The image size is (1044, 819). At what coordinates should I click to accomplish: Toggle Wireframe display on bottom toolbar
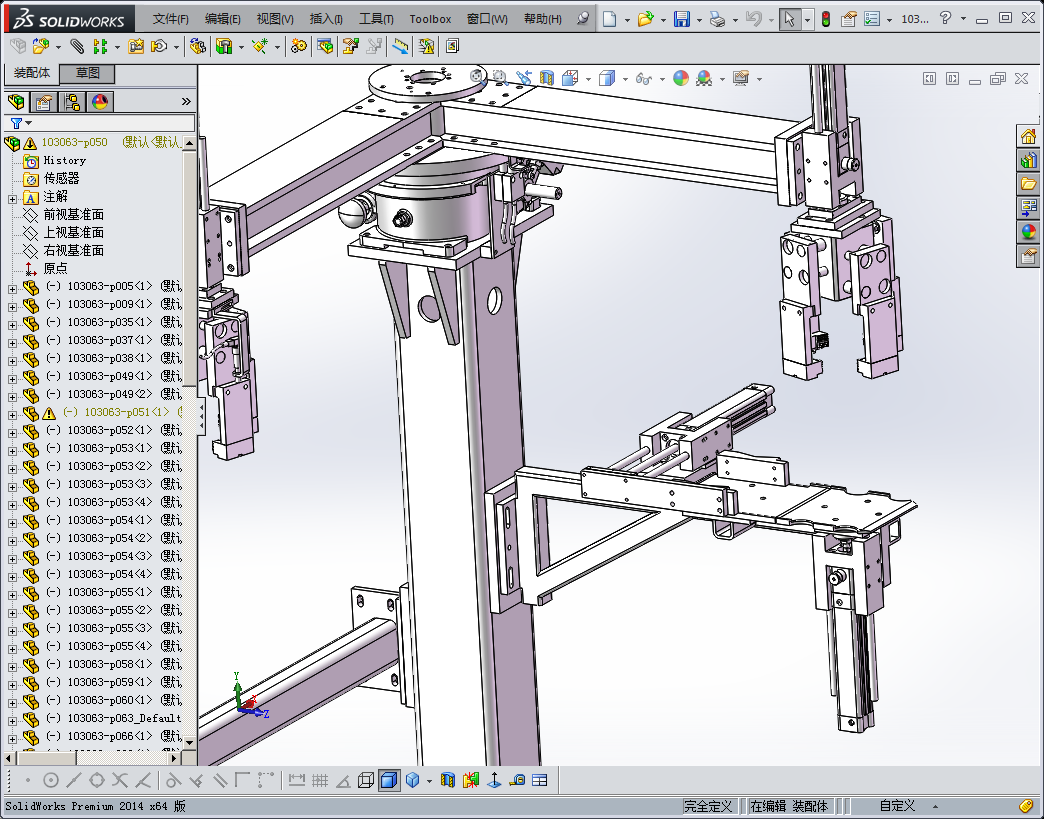pos(366,780)
